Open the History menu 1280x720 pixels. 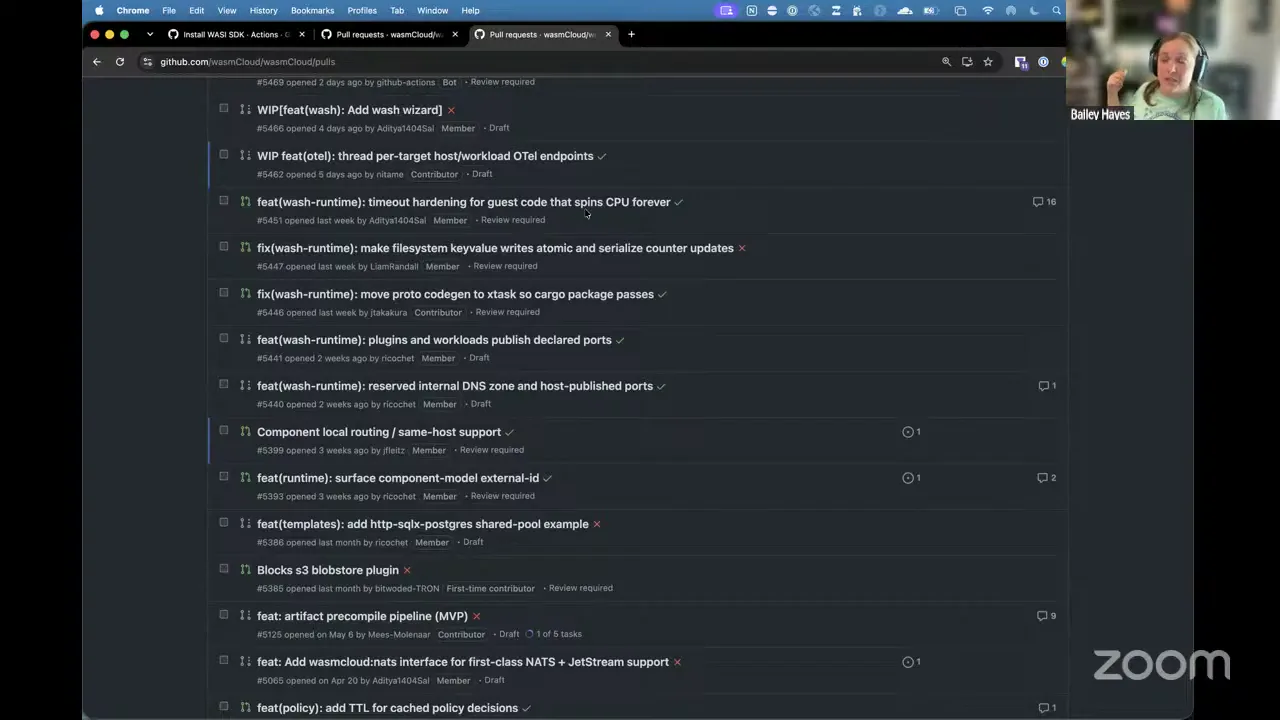(x=263, y=10)
